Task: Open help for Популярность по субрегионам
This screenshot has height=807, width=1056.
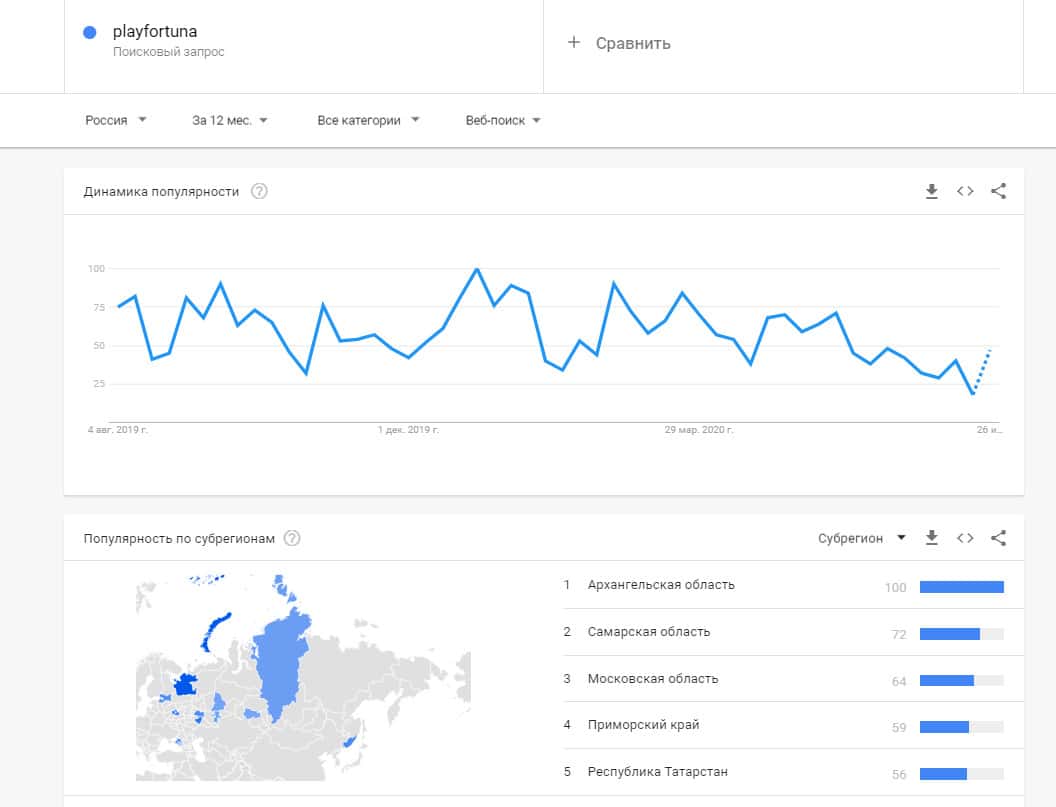Action: pos(292,538)
